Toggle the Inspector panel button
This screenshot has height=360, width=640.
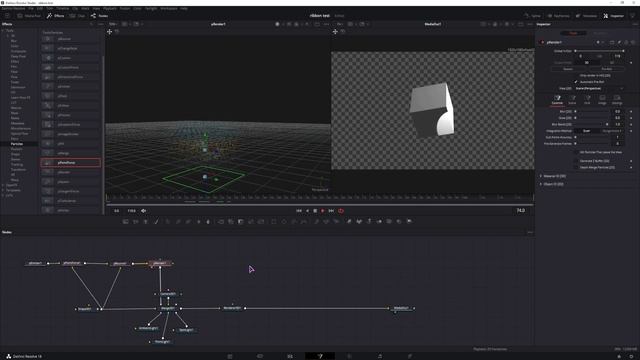[613, 16]
